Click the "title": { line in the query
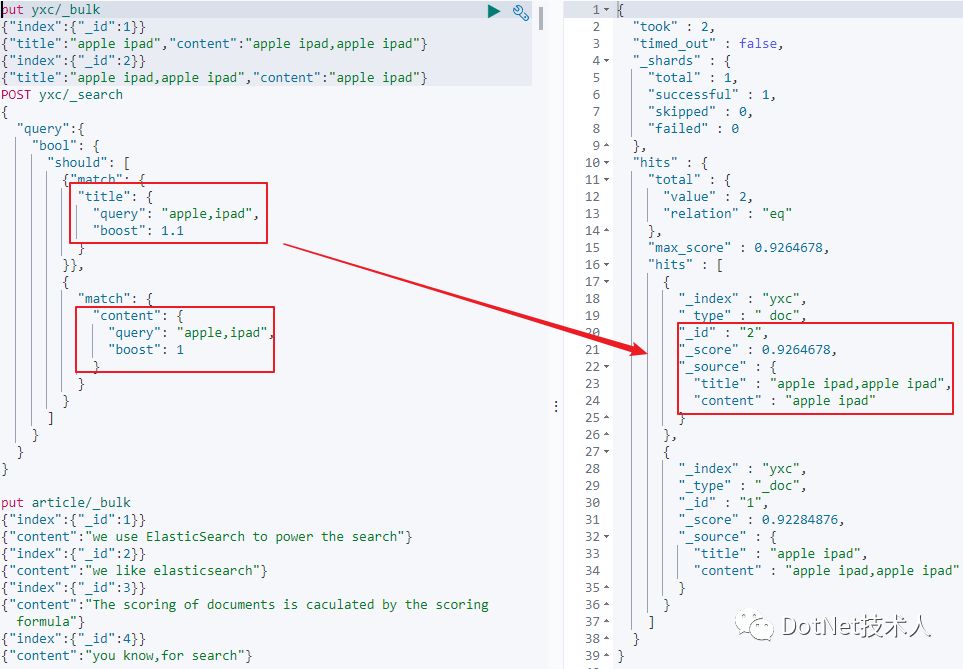The width and height of the screenshot is (963, 669). pos(115,197)
